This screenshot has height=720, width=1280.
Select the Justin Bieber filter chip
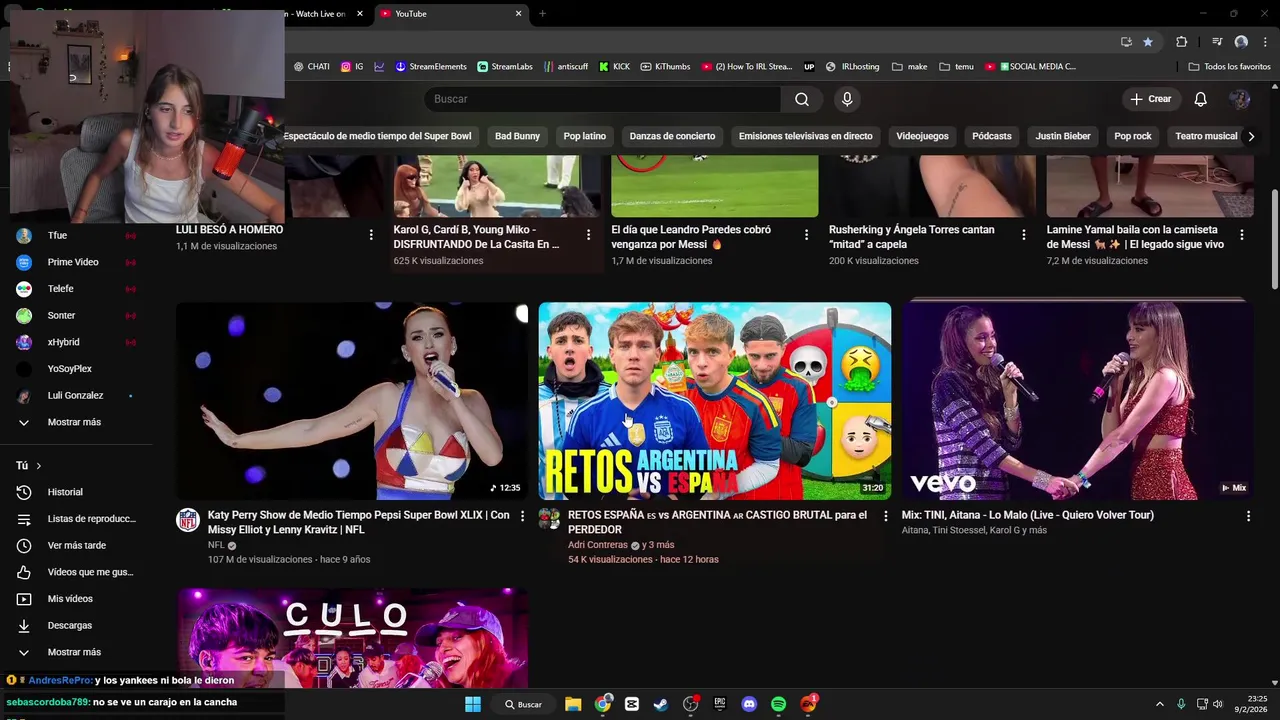point(1063,136)
